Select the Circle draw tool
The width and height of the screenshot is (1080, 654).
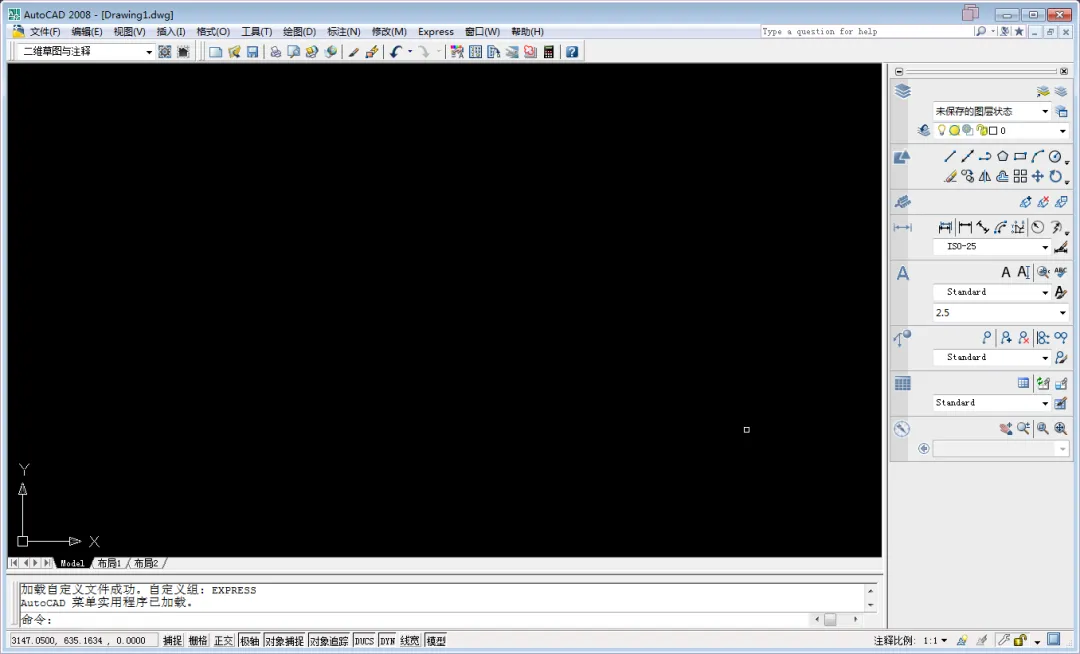pos(1055,156)
